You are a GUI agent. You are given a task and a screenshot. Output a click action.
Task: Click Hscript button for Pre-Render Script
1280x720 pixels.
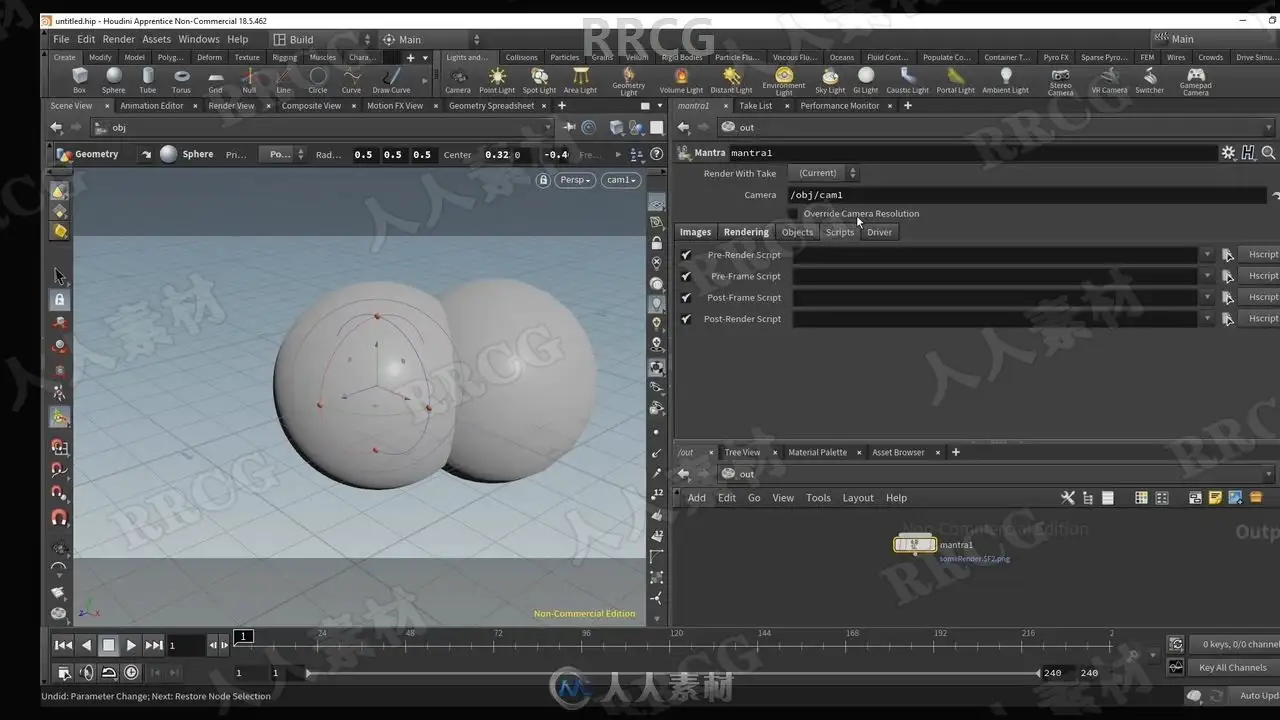pos(1262,255)
